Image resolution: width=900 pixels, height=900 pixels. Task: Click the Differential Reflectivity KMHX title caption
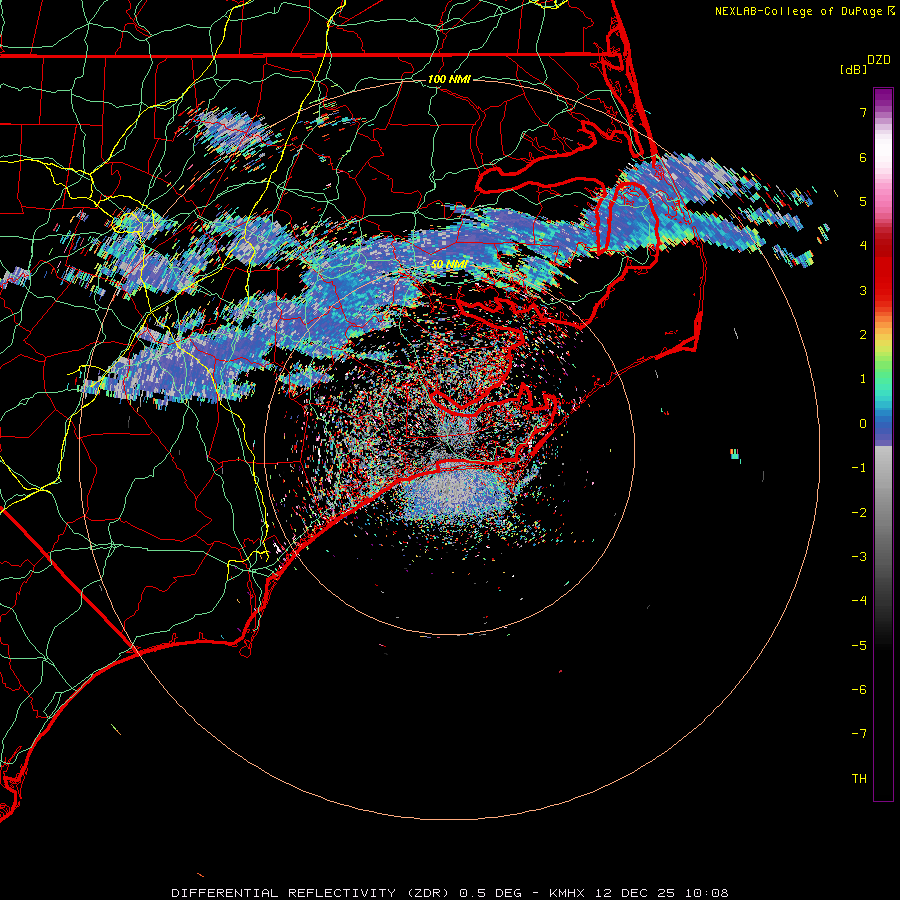coord(449,893)
